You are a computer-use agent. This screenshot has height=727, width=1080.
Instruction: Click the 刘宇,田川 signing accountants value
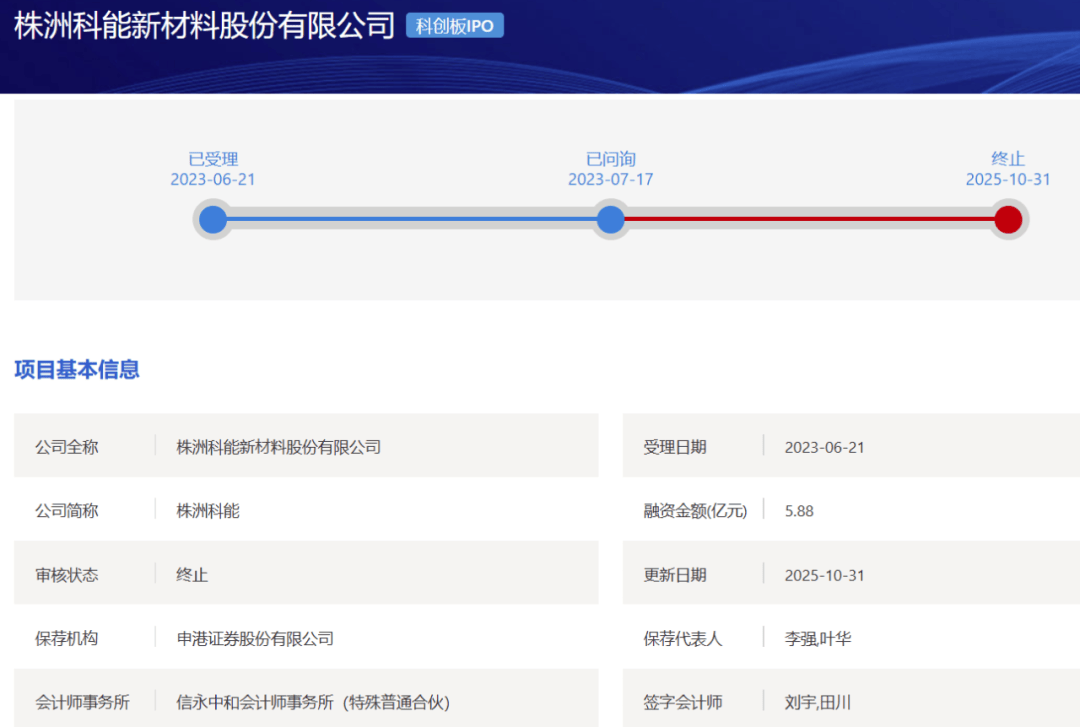818,702
